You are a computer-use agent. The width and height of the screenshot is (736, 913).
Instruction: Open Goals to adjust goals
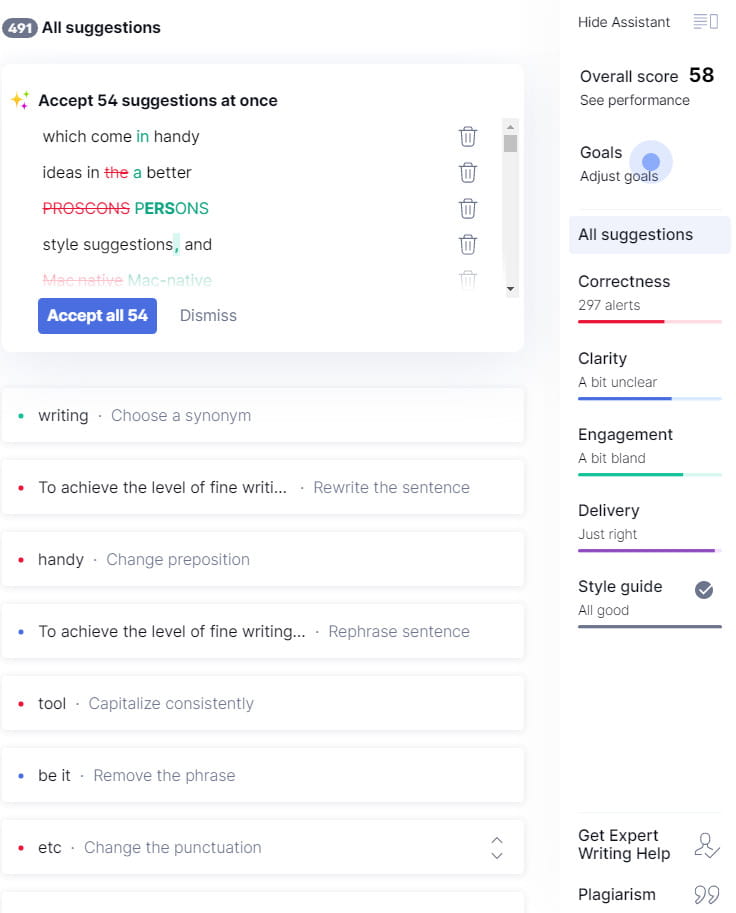620,163
